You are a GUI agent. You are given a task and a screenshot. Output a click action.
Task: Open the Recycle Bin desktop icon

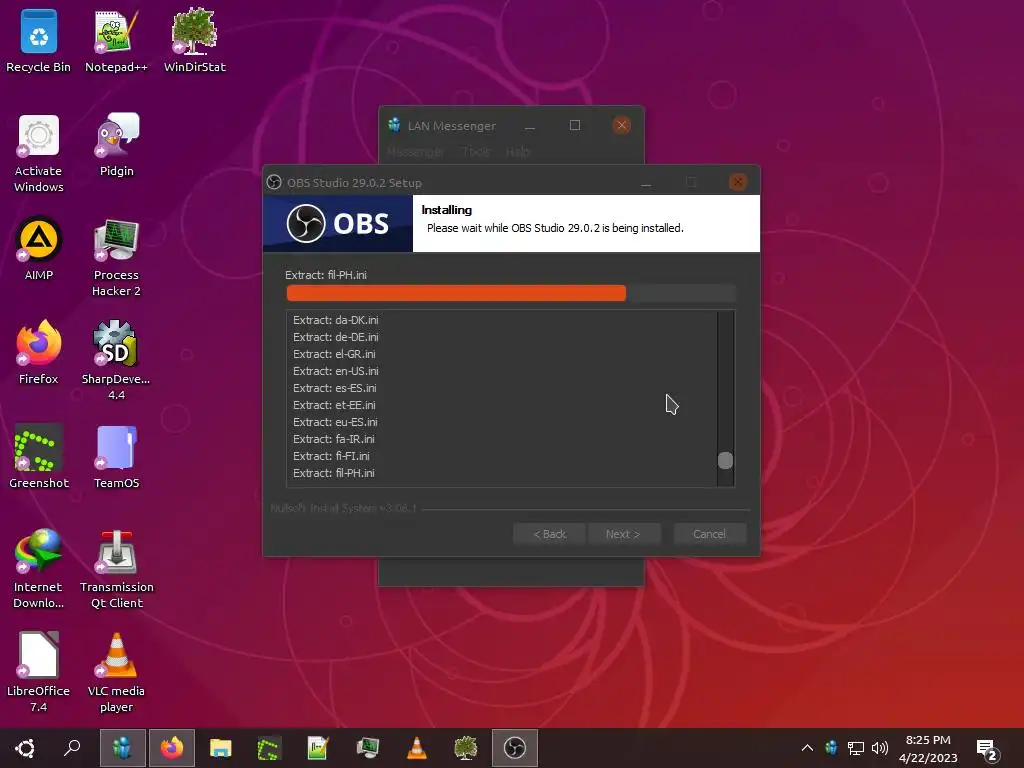pos(39,40)
